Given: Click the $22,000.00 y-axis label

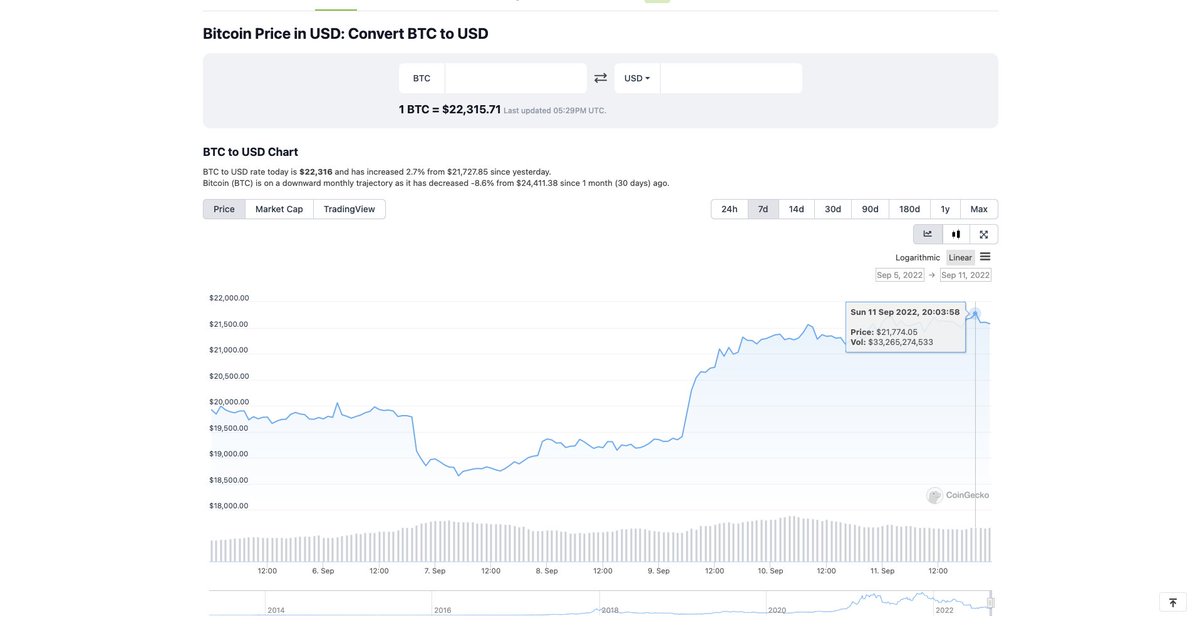Looking at the screenshot, I should click(229, 298).
